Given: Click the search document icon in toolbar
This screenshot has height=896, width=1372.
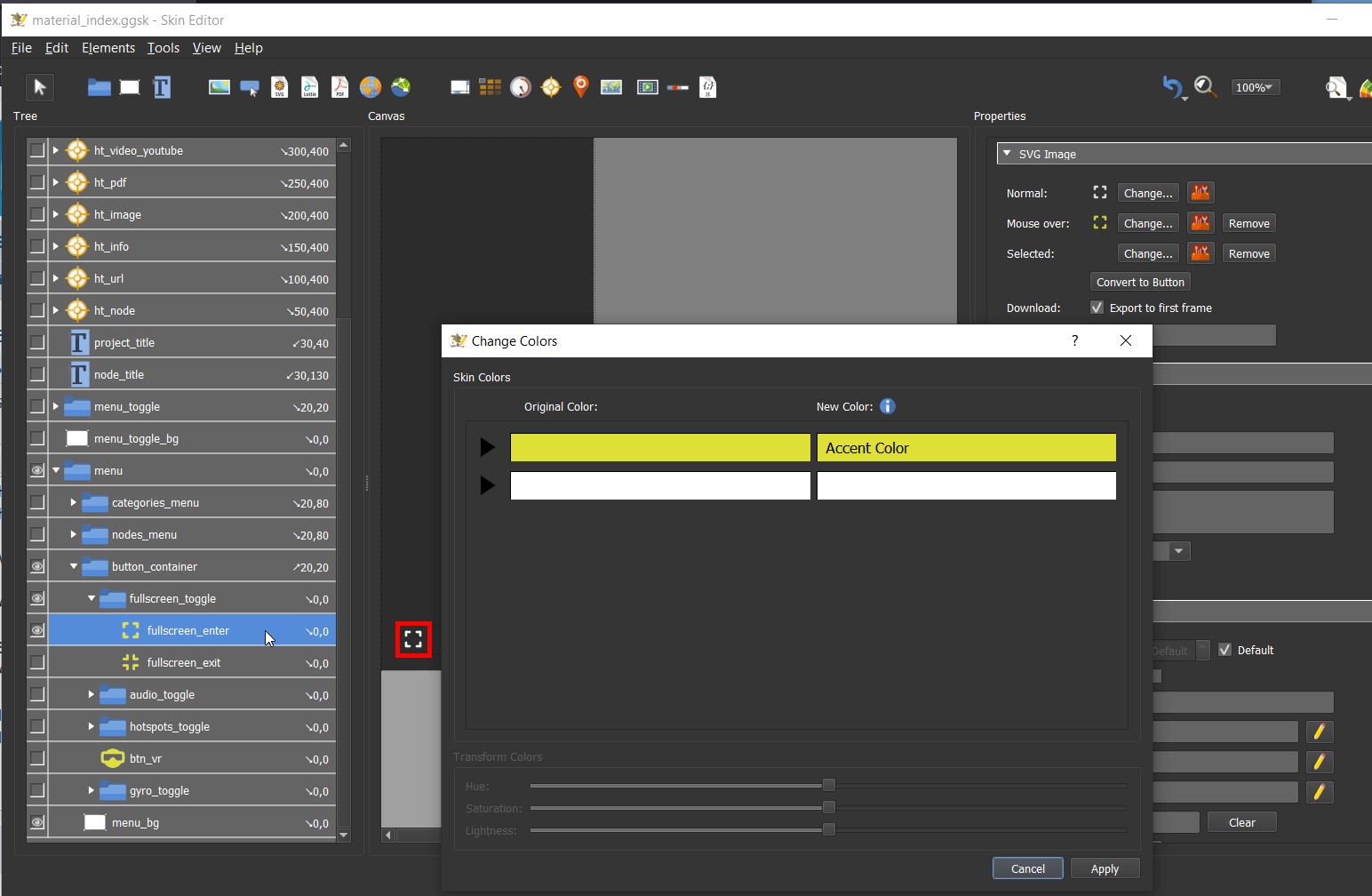Looking at the screenshot, I should [x=1336, y=87].
